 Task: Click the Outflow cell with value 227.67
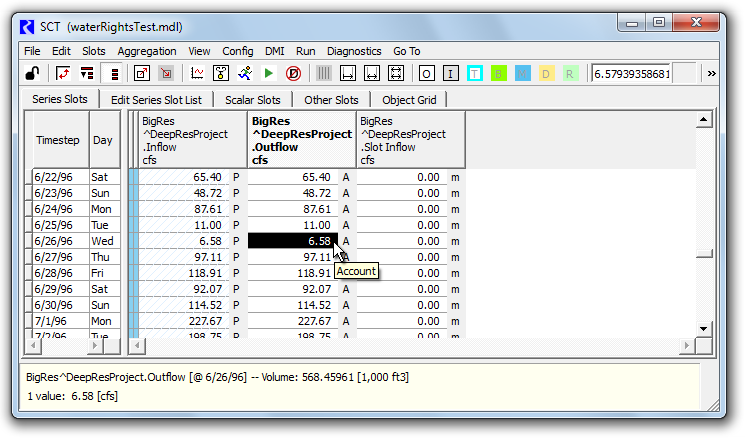293,321
